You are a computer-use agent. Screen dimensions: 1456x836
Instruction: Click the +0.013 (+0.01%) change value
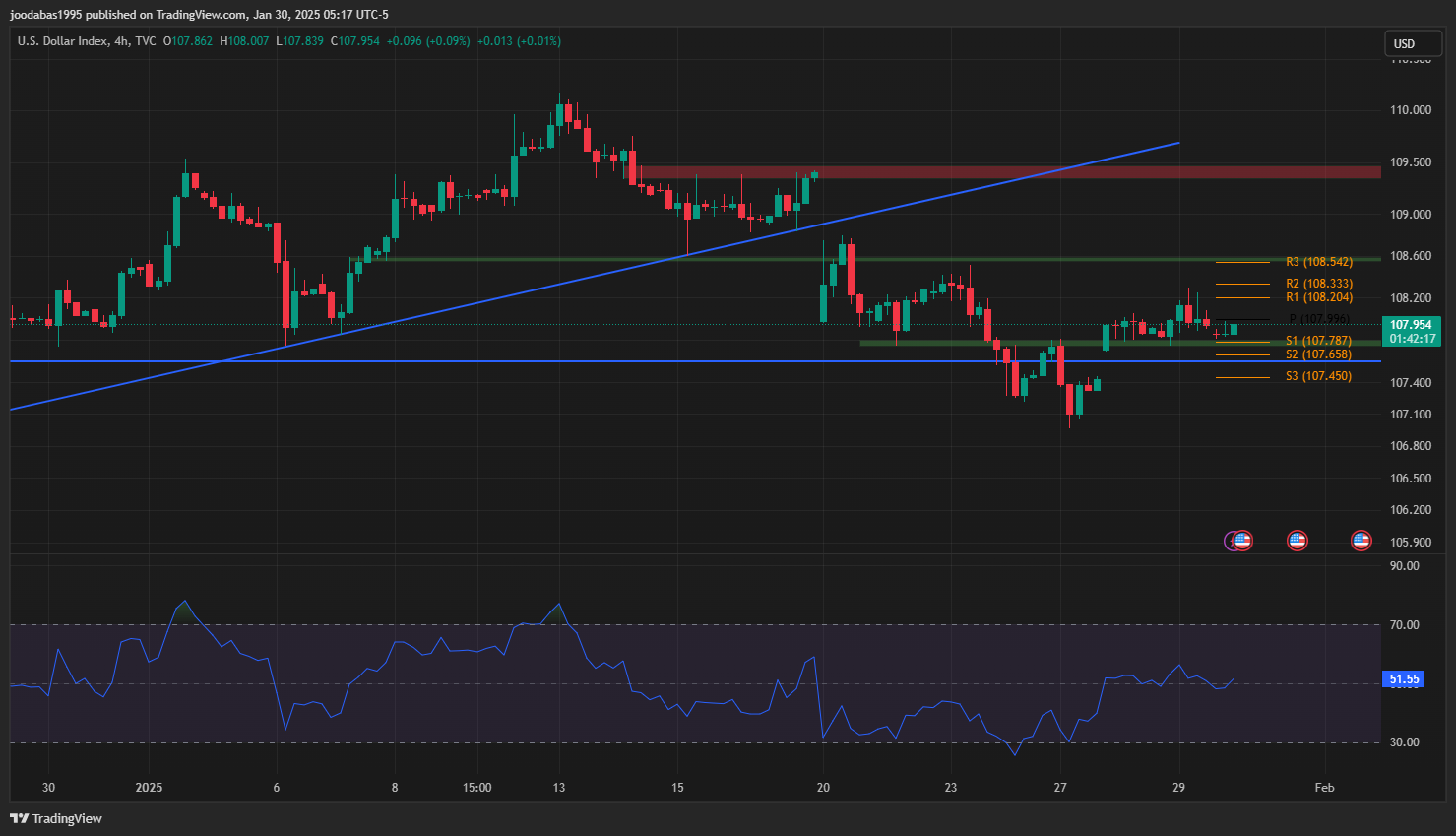[519, 41]
